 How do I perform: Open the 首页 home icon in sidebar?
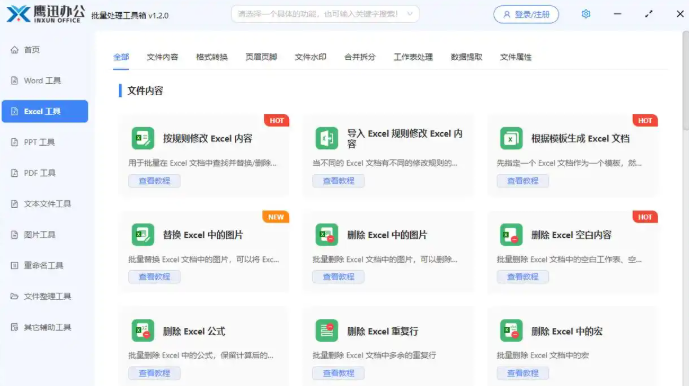point(15,50)
